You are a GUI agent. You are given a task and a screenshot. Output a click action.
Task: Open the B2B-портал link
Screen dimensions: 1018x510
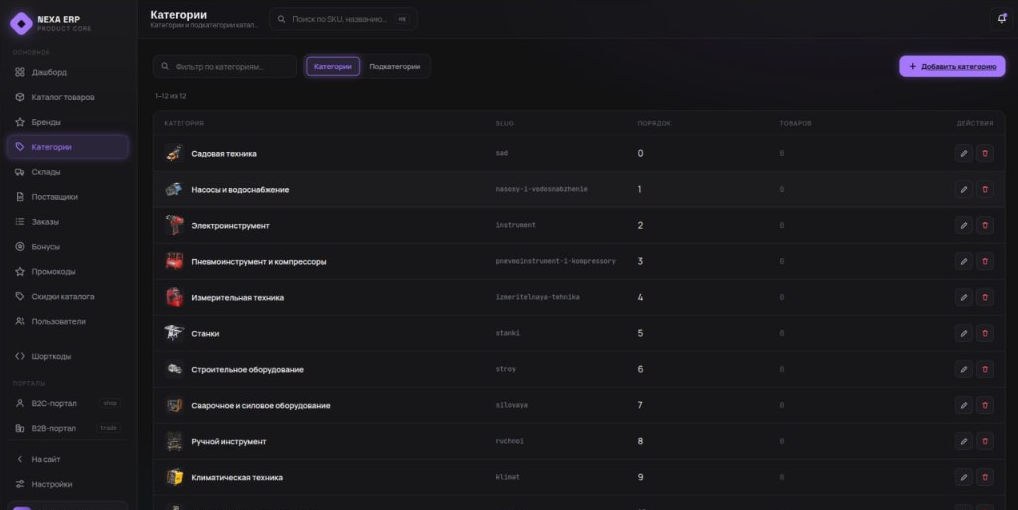click(68, 428)
